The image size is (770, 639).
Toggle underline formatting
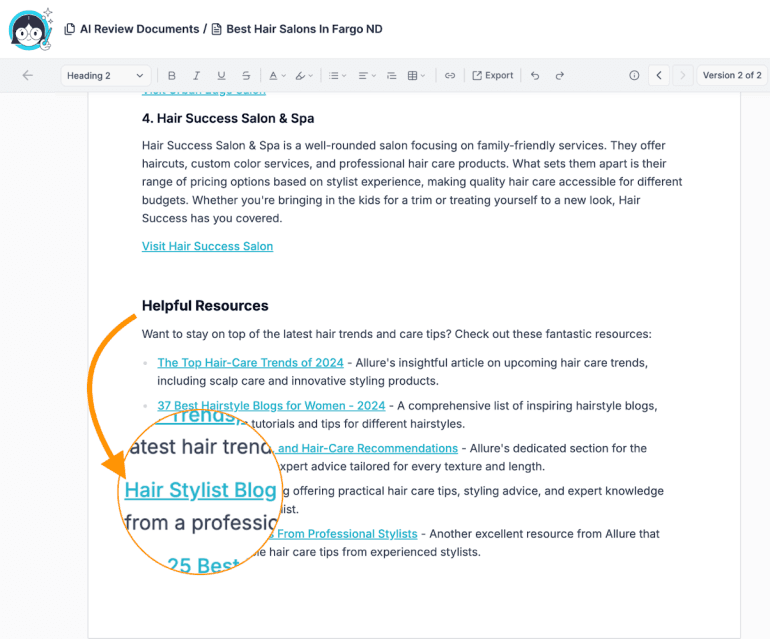click(221, 75)
